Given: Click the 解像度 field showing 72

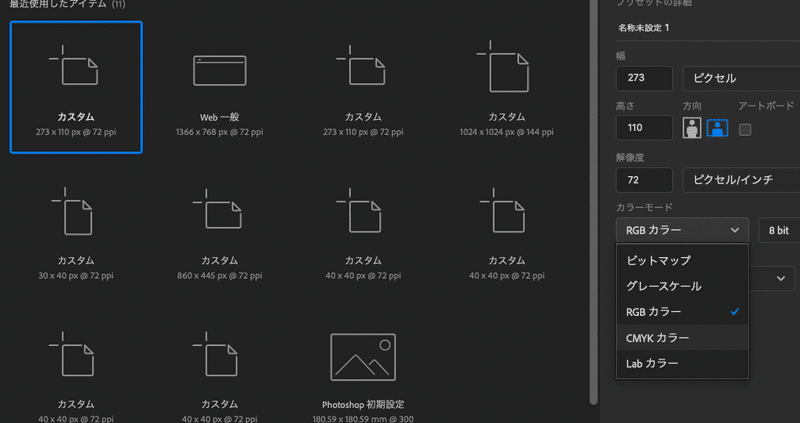Looking at the screenshot, I should click(x=644, y=180).
